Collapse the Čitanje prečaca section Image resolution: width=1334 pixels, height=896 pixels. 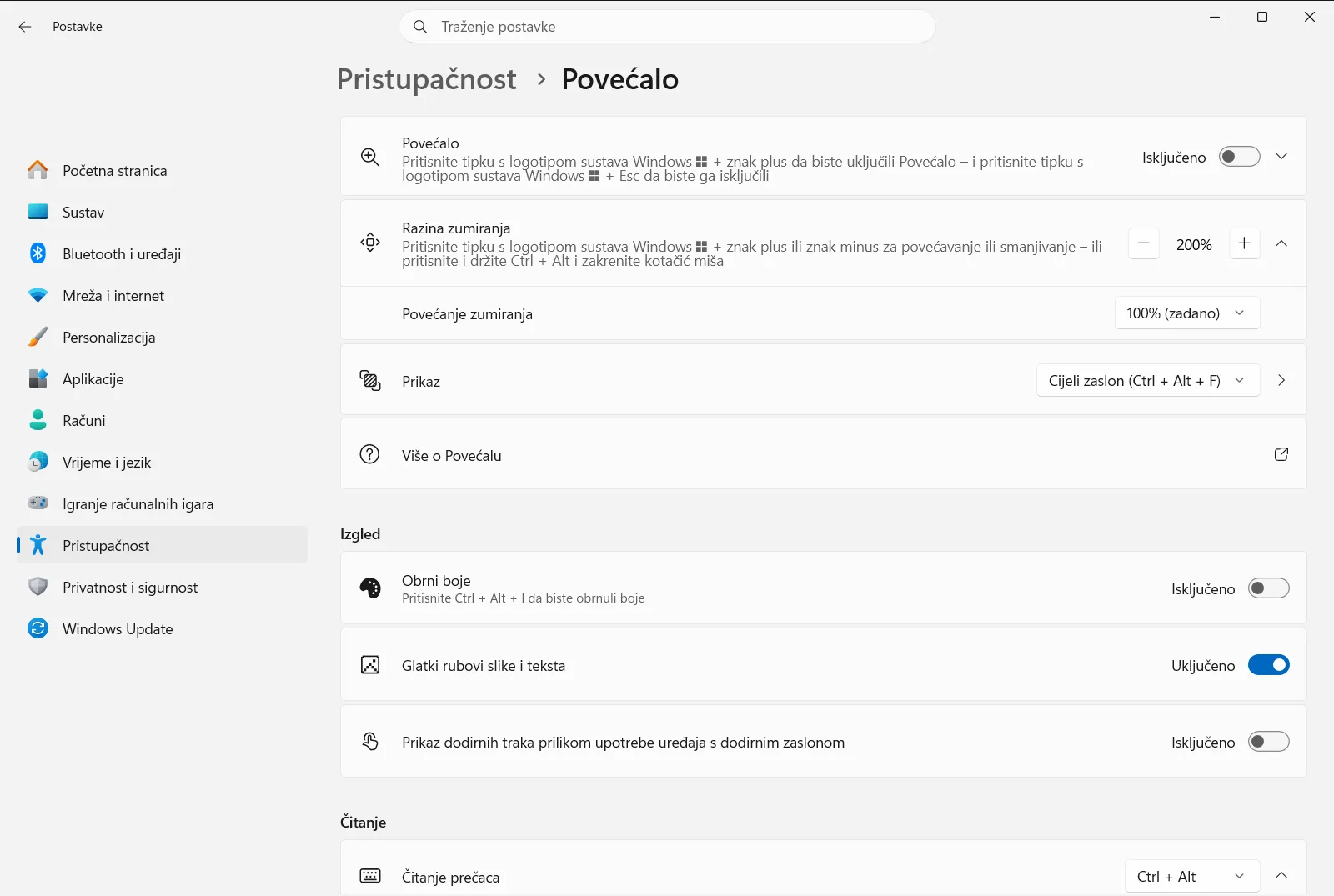[x=1281, y=876]
